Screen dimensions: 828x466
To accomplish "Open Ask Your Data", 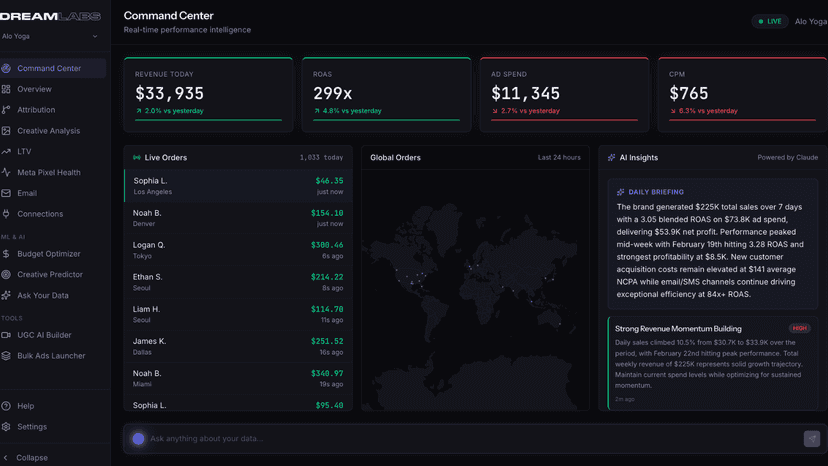I will click(x=53, y=295).
